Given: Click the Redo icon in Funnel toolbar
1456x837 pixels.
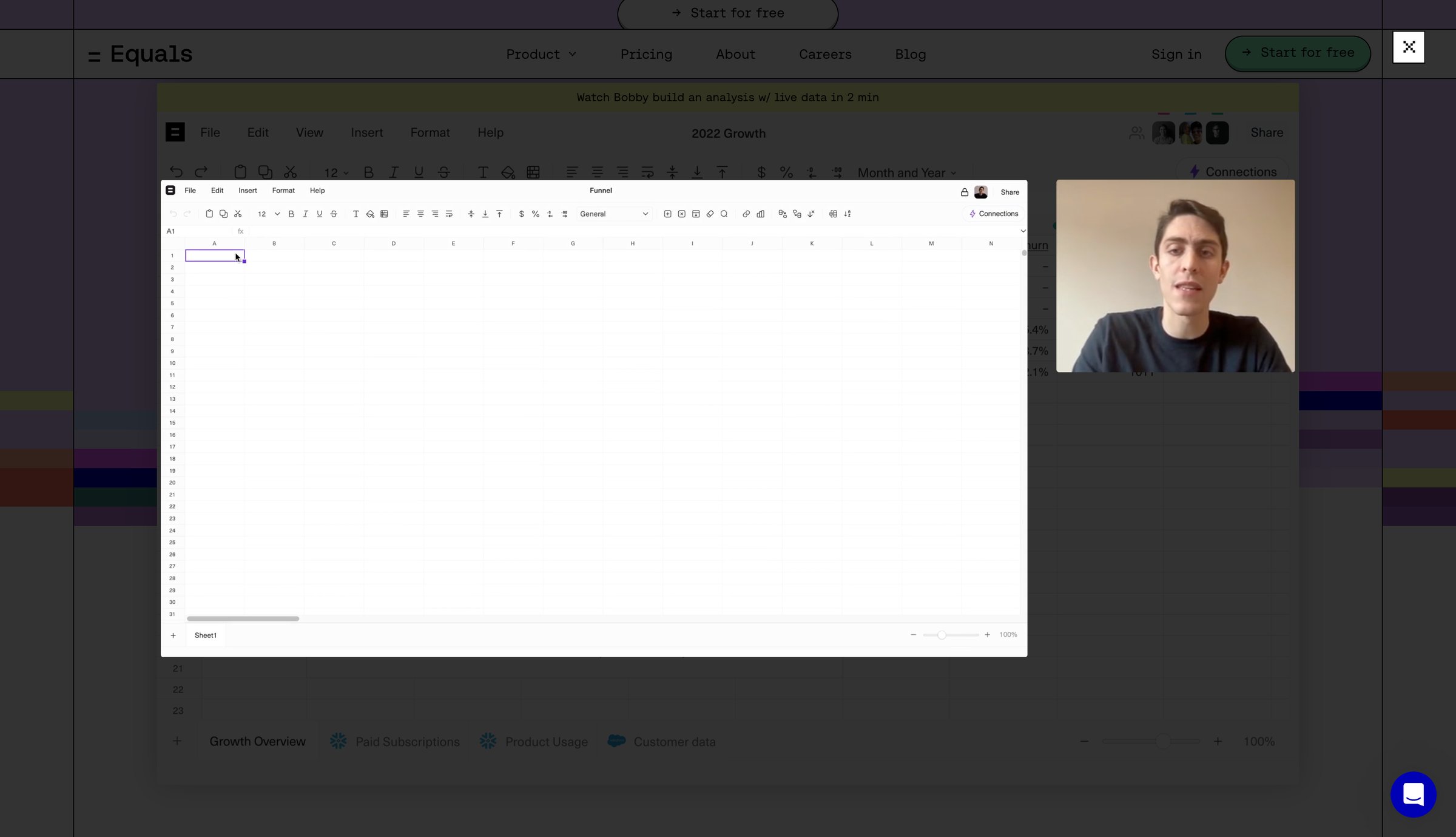Looking at the screenshot, I should [187, 214].
